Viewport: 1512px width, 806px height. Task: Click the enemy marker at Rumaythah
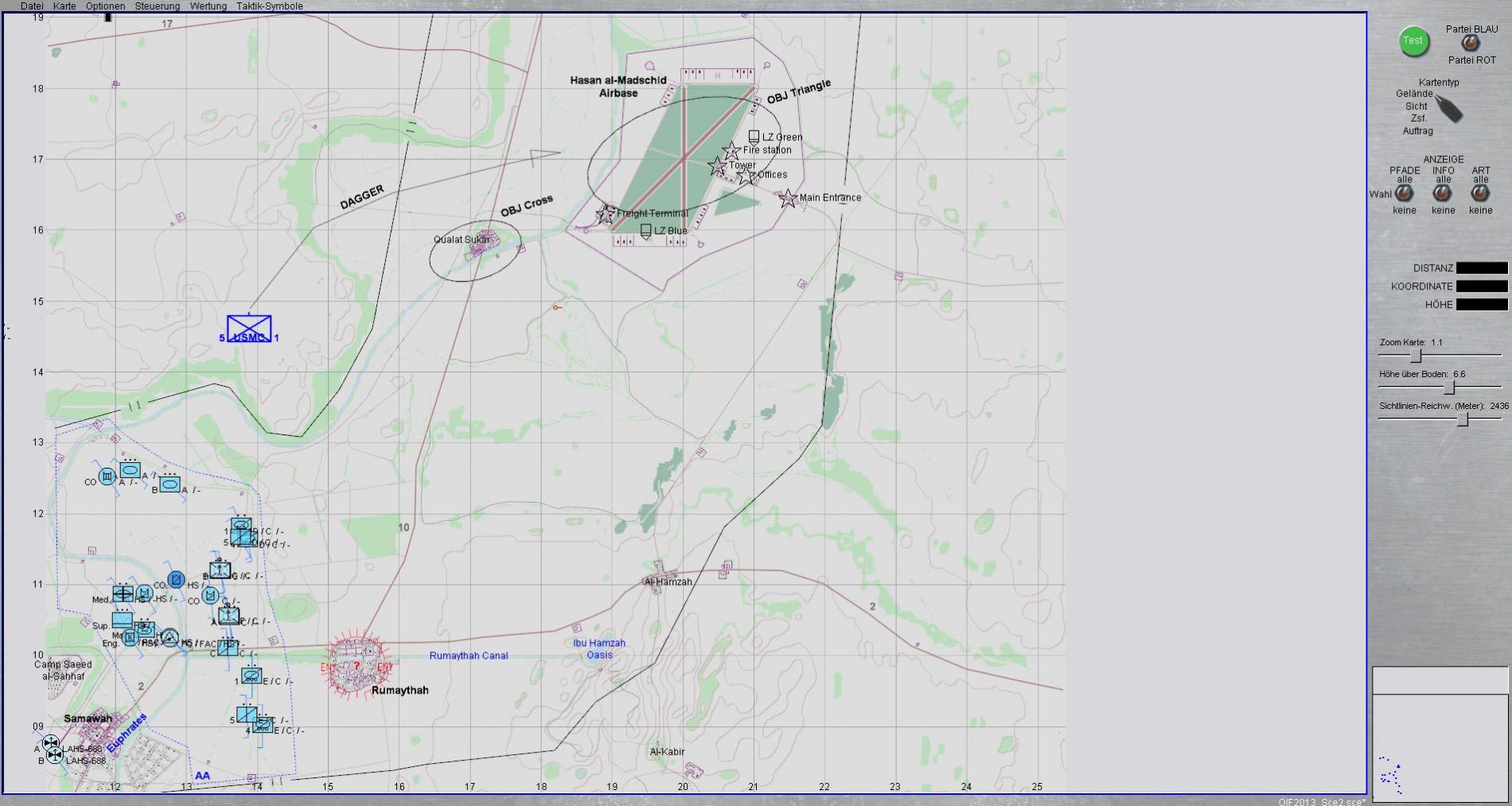tap(357, 665)
